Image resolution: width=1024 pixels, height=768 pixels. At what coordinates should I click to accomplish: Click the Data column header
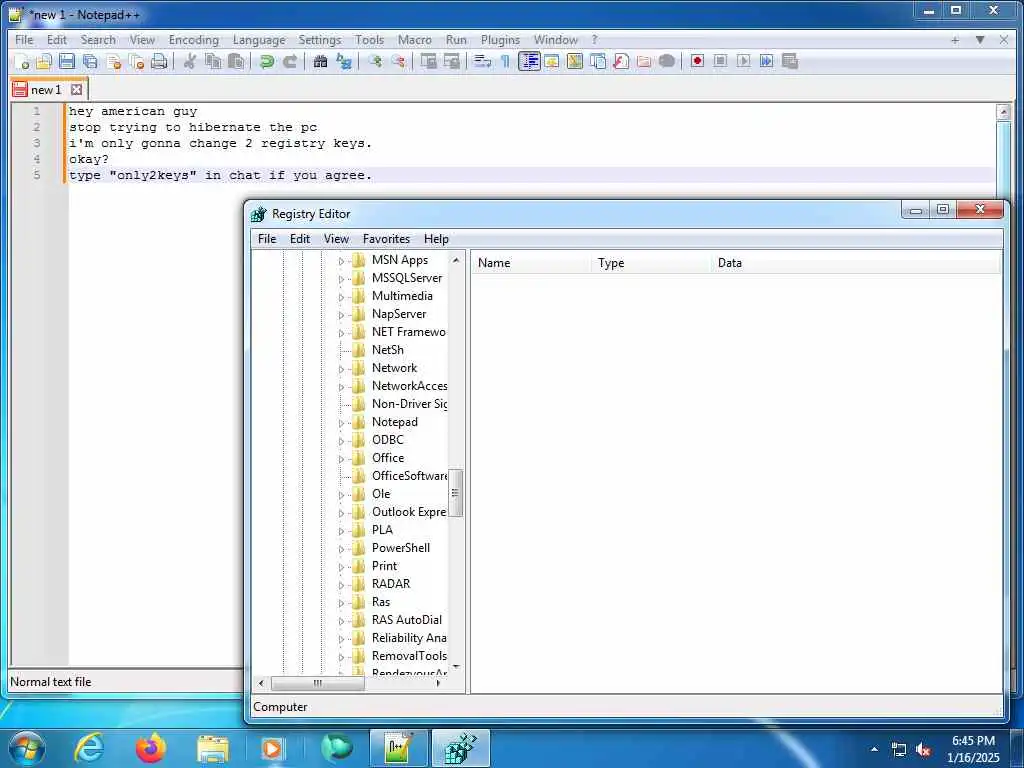(856, 263)
